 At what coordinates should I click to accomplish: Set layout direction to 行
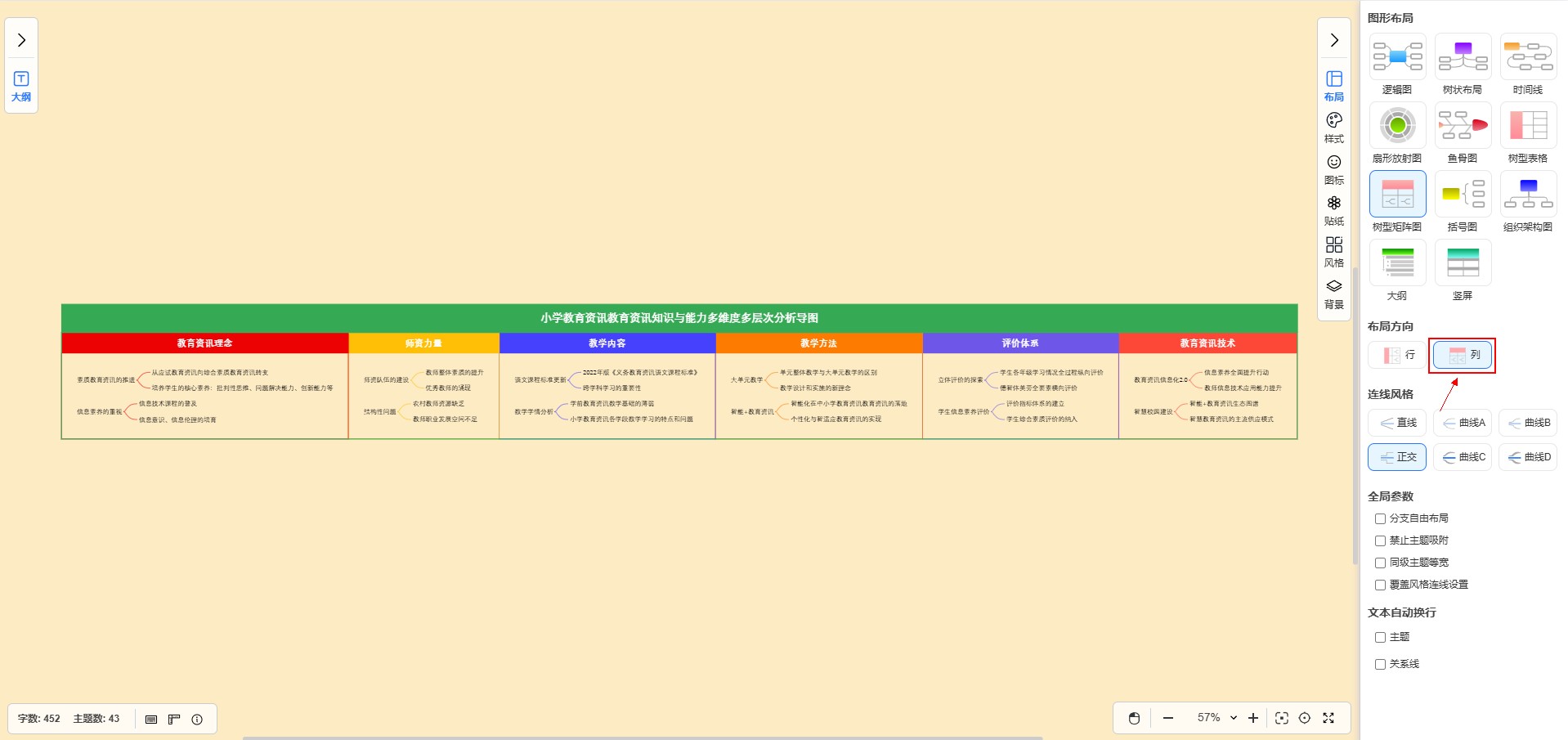click(1397, 355)
